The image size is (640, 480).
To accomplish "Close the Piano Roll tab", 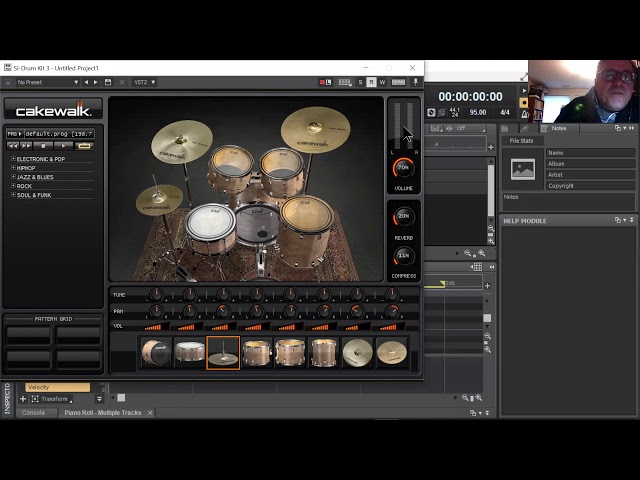I will click(150, 413).
